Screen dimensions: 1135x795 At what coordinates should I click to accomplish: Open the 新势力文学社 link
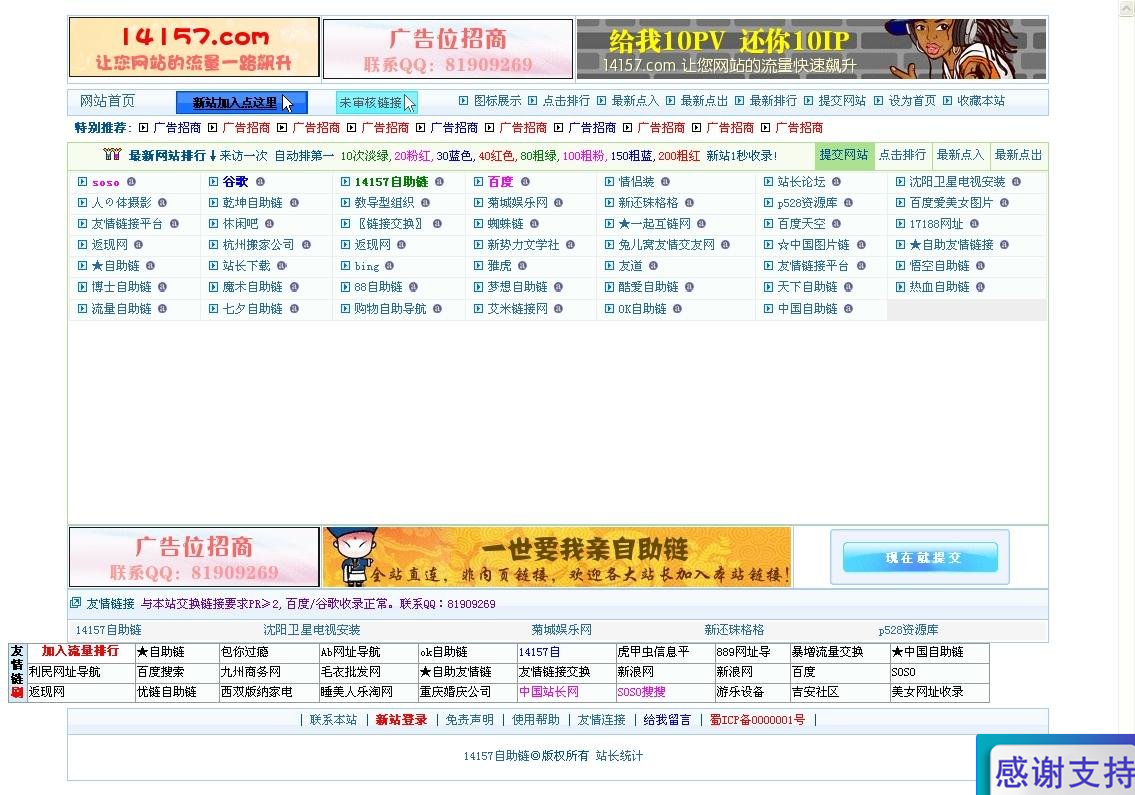(x=523, y=245)
